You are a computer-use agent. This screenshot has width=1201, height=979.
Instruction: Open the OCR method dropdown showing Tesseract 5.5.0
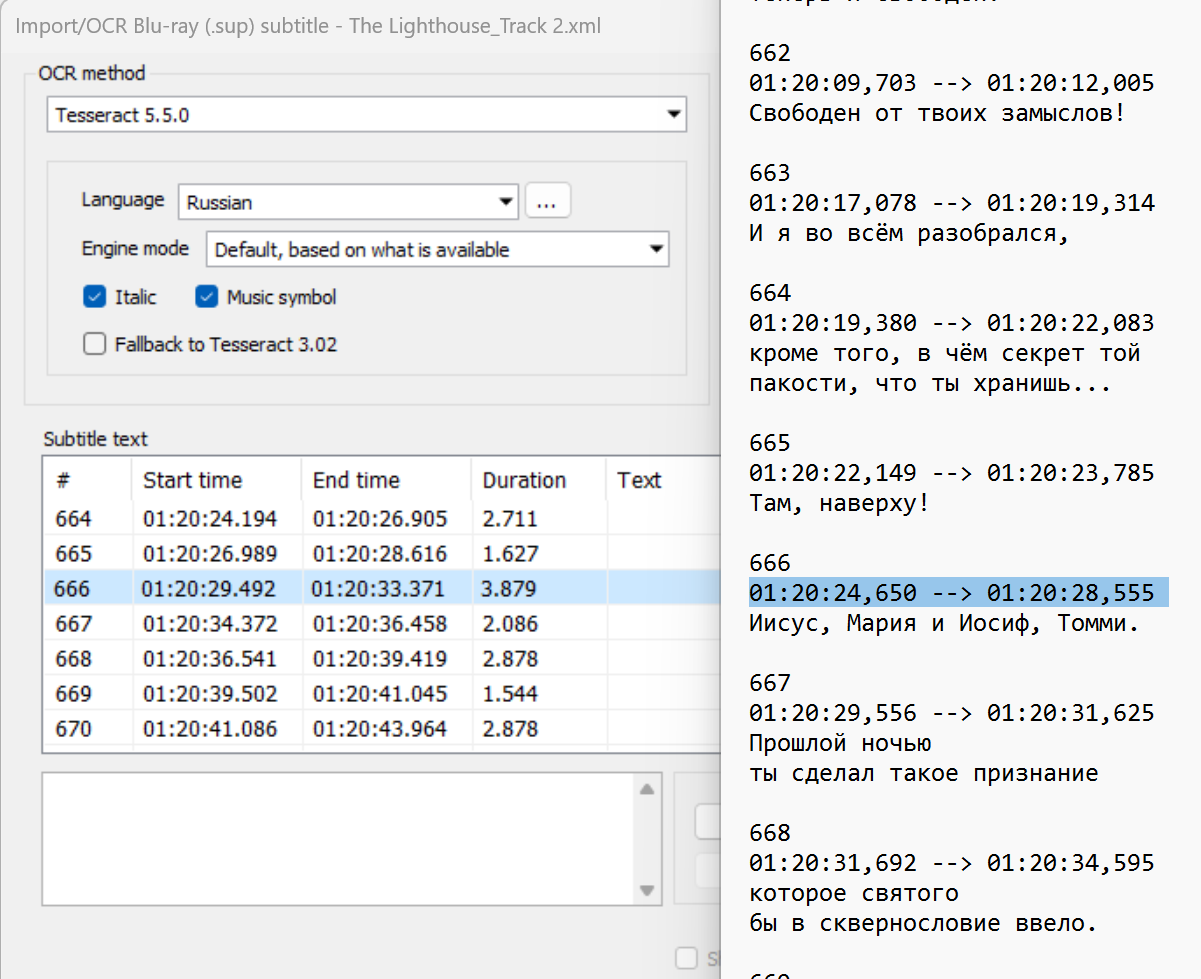coord(366,114)
